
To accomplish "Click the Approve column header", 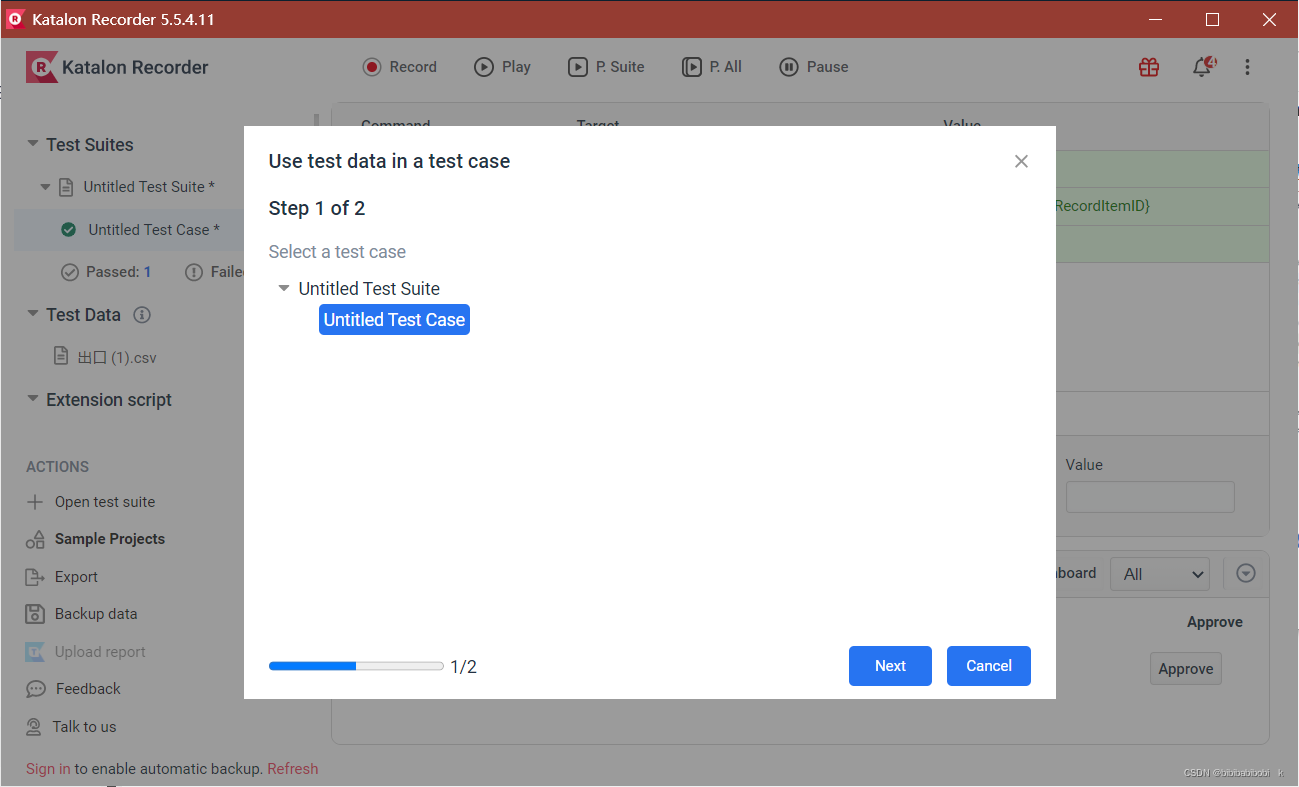I will 1215,622.
